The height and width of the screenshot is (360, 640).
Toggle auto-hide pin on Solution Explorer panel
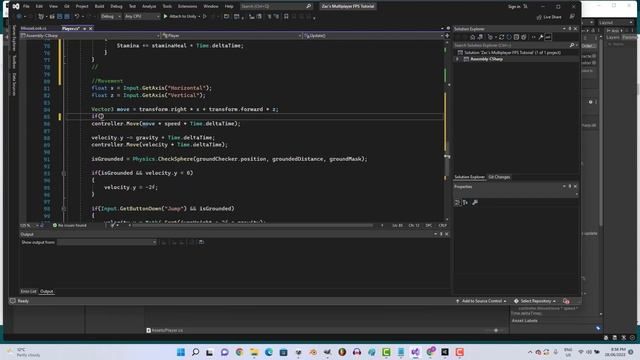[x=570, y=29]
